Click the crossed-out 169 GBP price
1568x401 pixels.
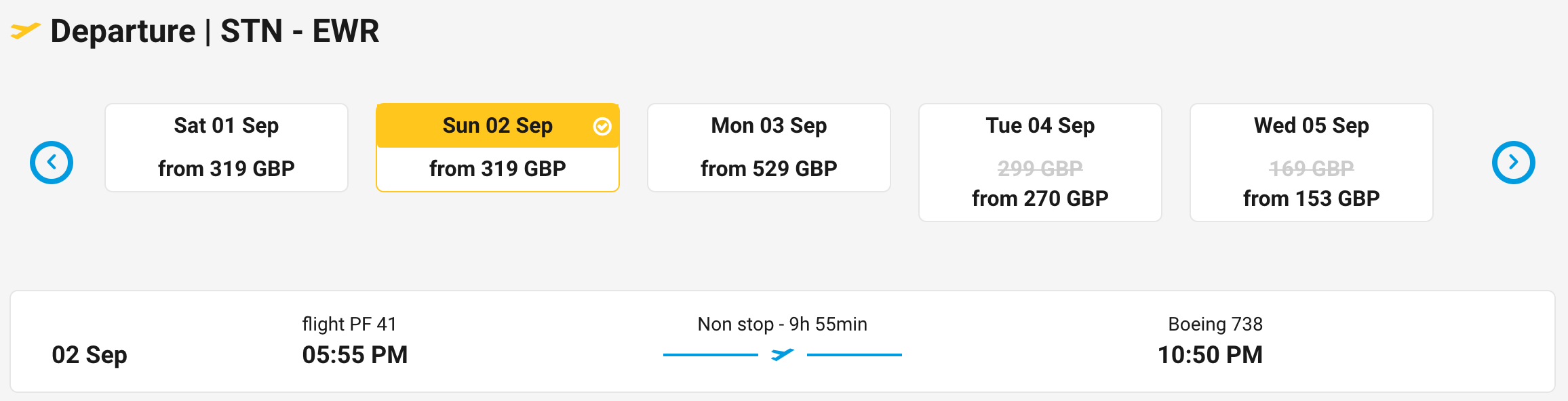(x=1311, y=168)
